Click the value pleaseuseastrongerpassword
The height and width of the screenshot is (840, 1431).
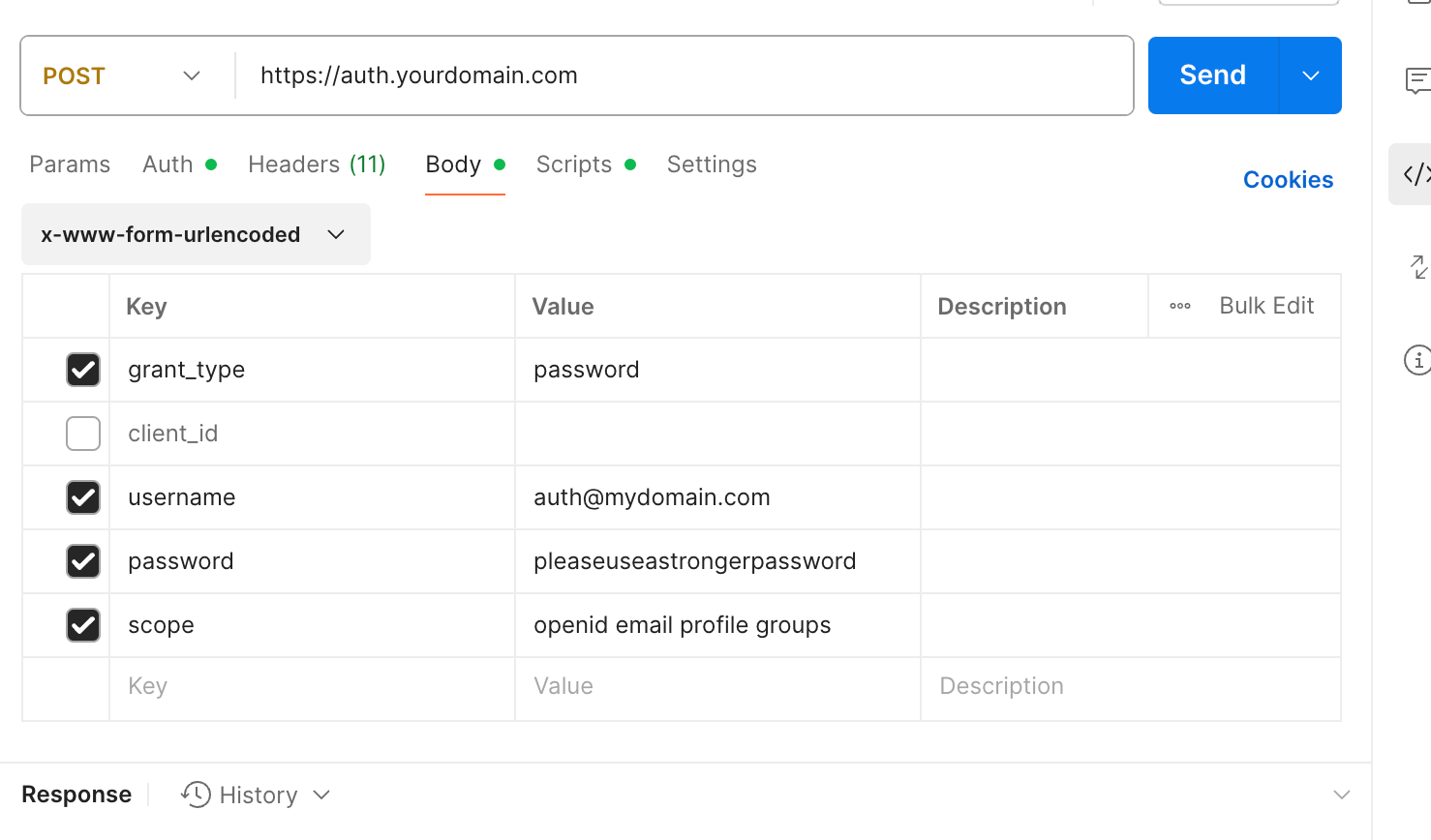(x=695, y=561)
